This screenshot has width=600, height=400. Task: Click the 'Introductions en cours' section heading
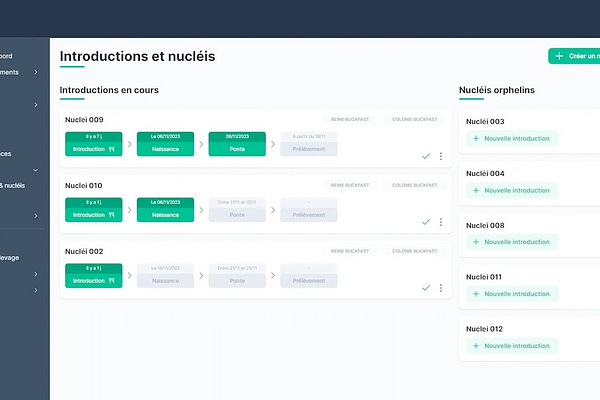[109, 90]
